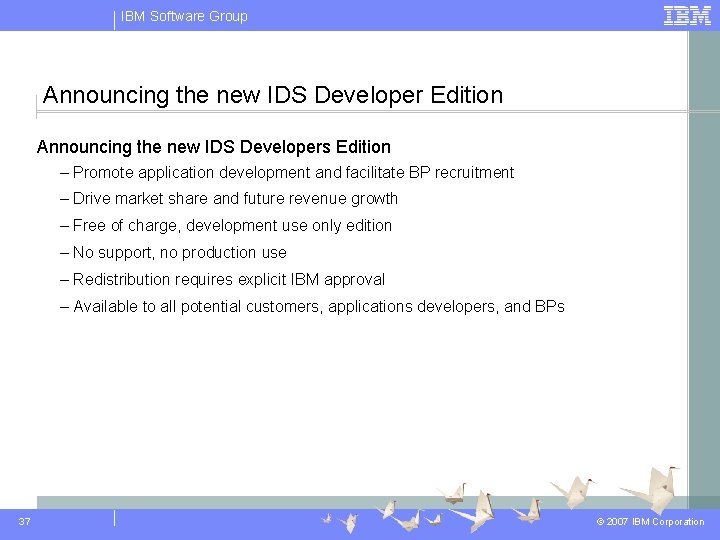This screenshot has height=540, width=720.
Task: Click the gray-green vertical sidebar band
Action: pos(704,264)
